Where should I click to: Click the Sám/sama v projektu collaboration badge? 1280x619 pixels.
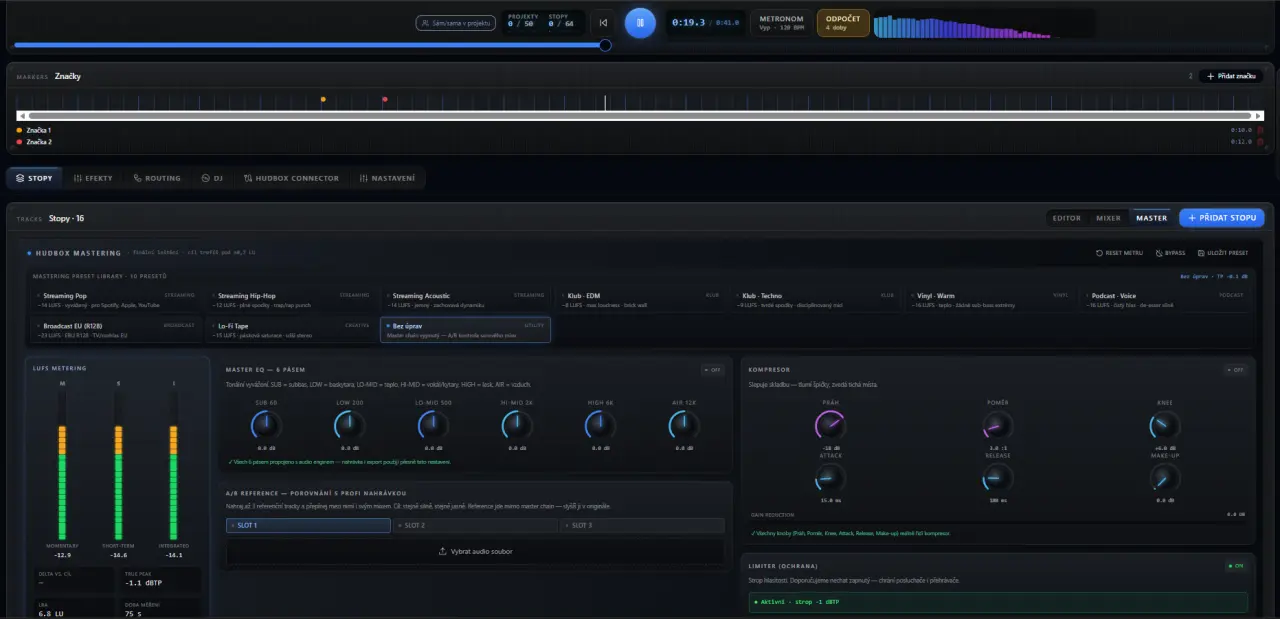coord(456,22)
